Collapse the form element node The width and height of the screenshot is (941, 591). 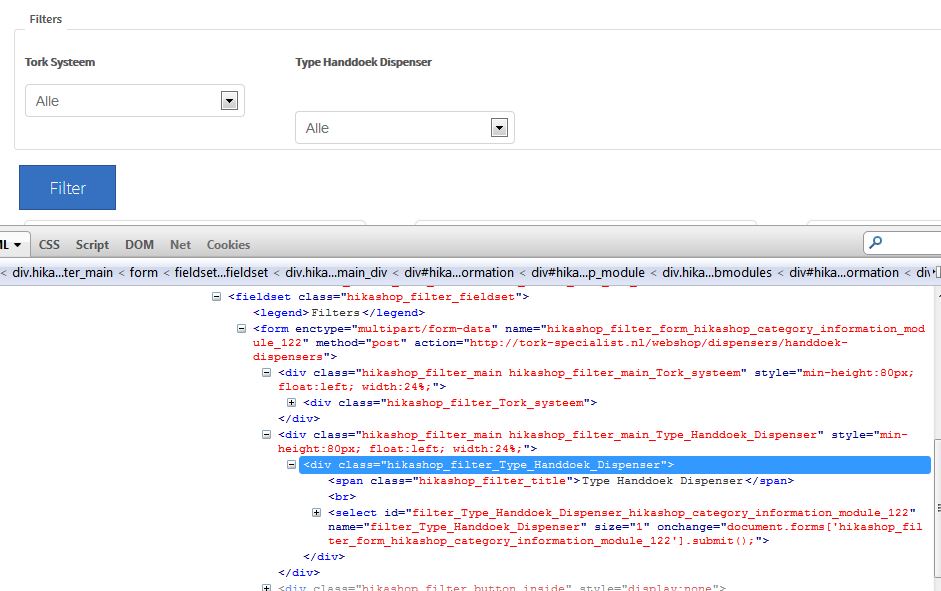(242, 328)
